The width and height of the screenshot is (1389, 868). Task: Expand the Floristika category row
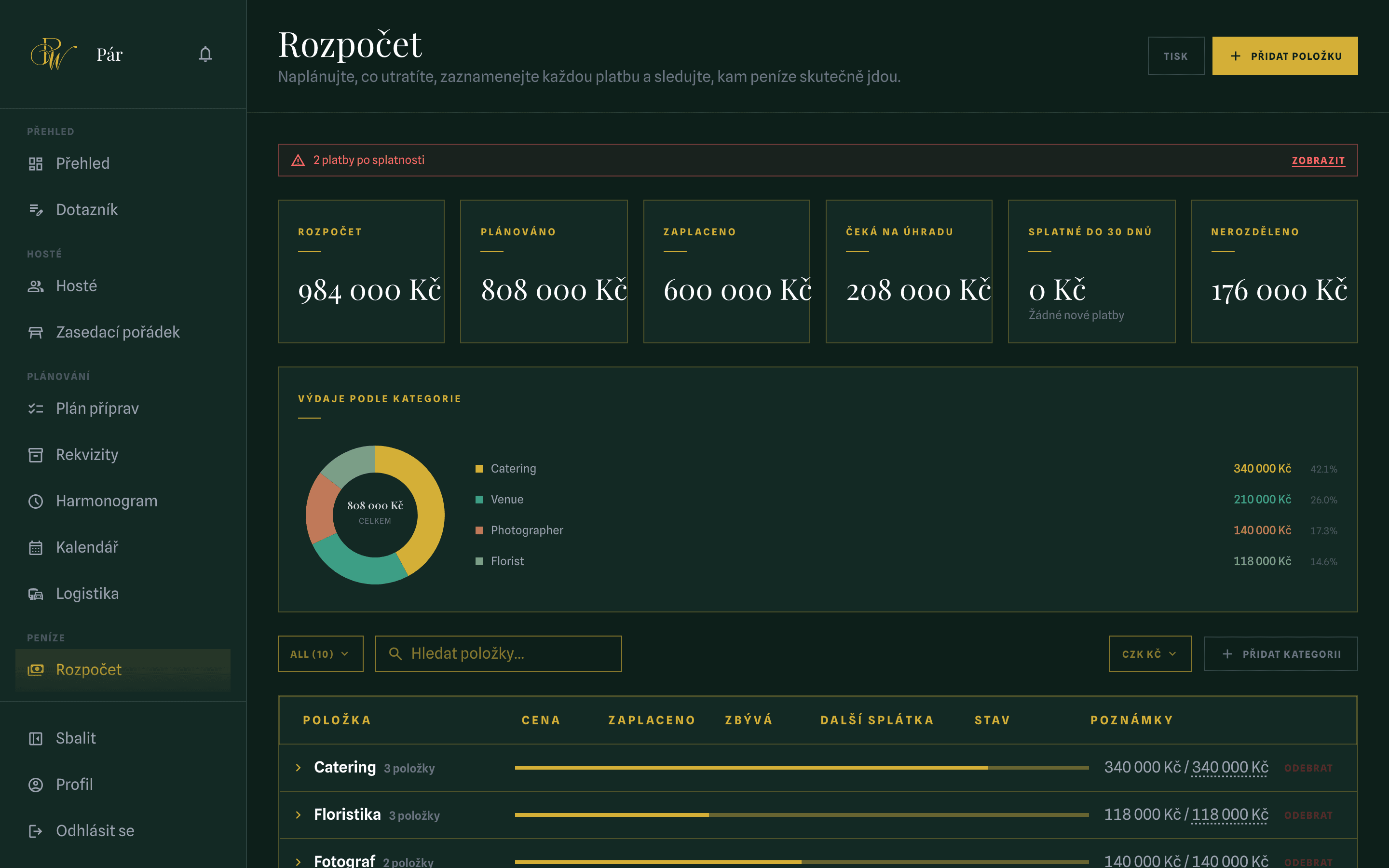point(298,815)
